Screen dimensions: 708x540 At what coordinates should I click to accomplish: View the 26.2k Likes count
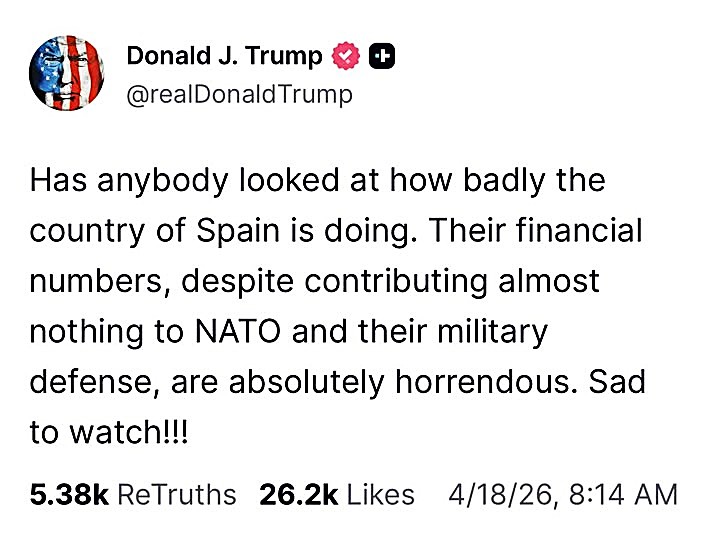(x=295, y=494)
